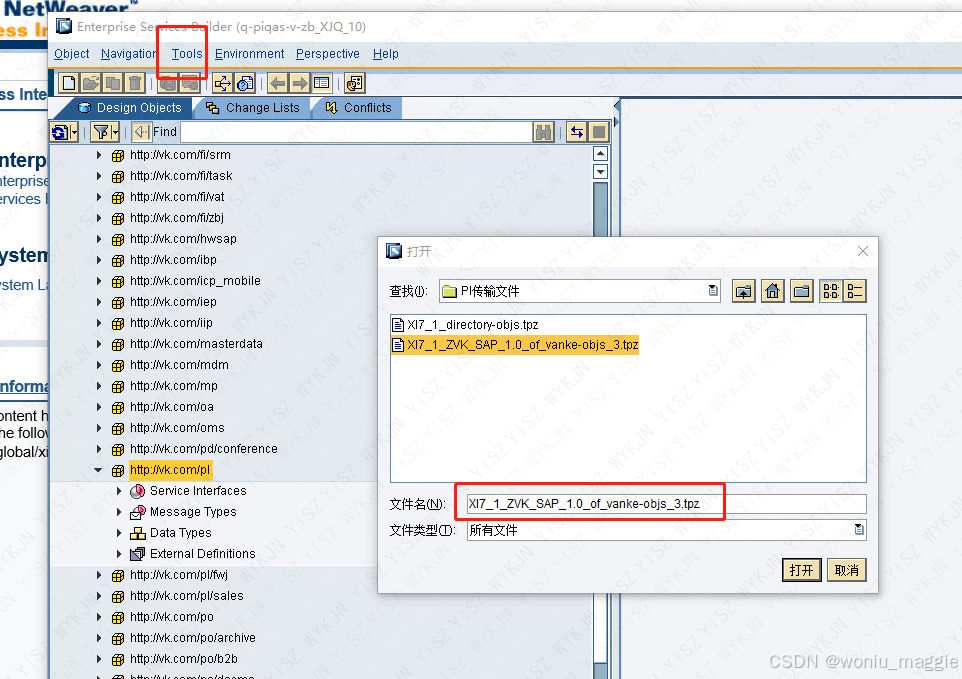
Task: Click the Up One Level folder icon
Action: tap(744, 291)
